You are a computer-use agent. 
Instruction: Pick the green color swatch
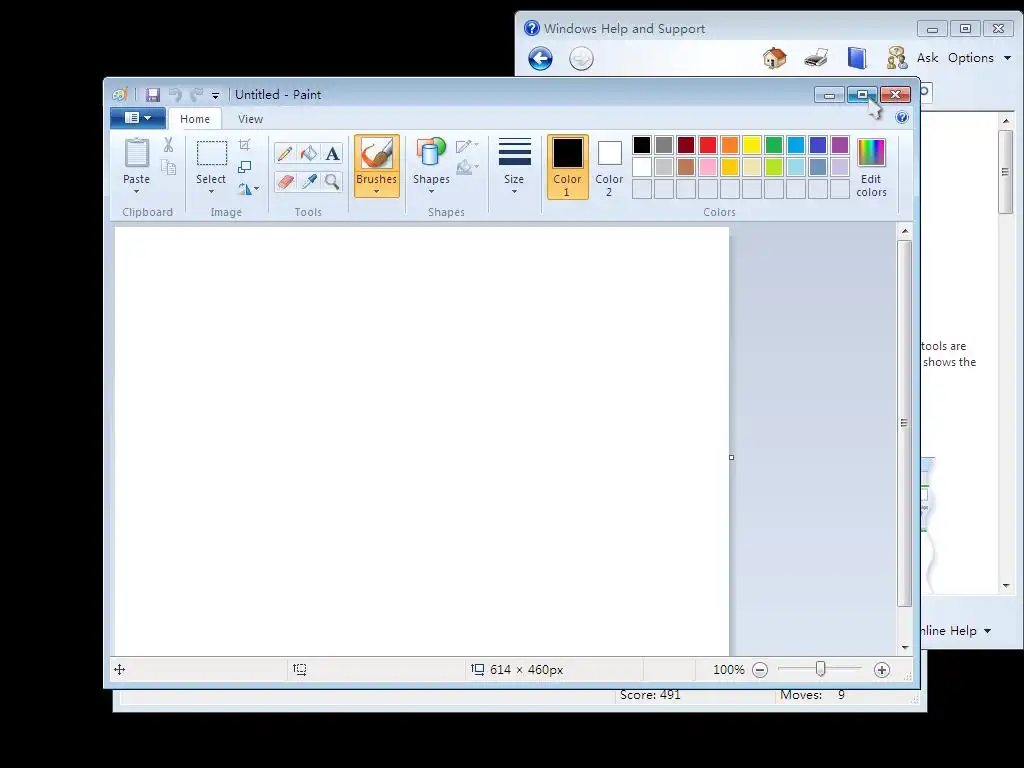774,145
